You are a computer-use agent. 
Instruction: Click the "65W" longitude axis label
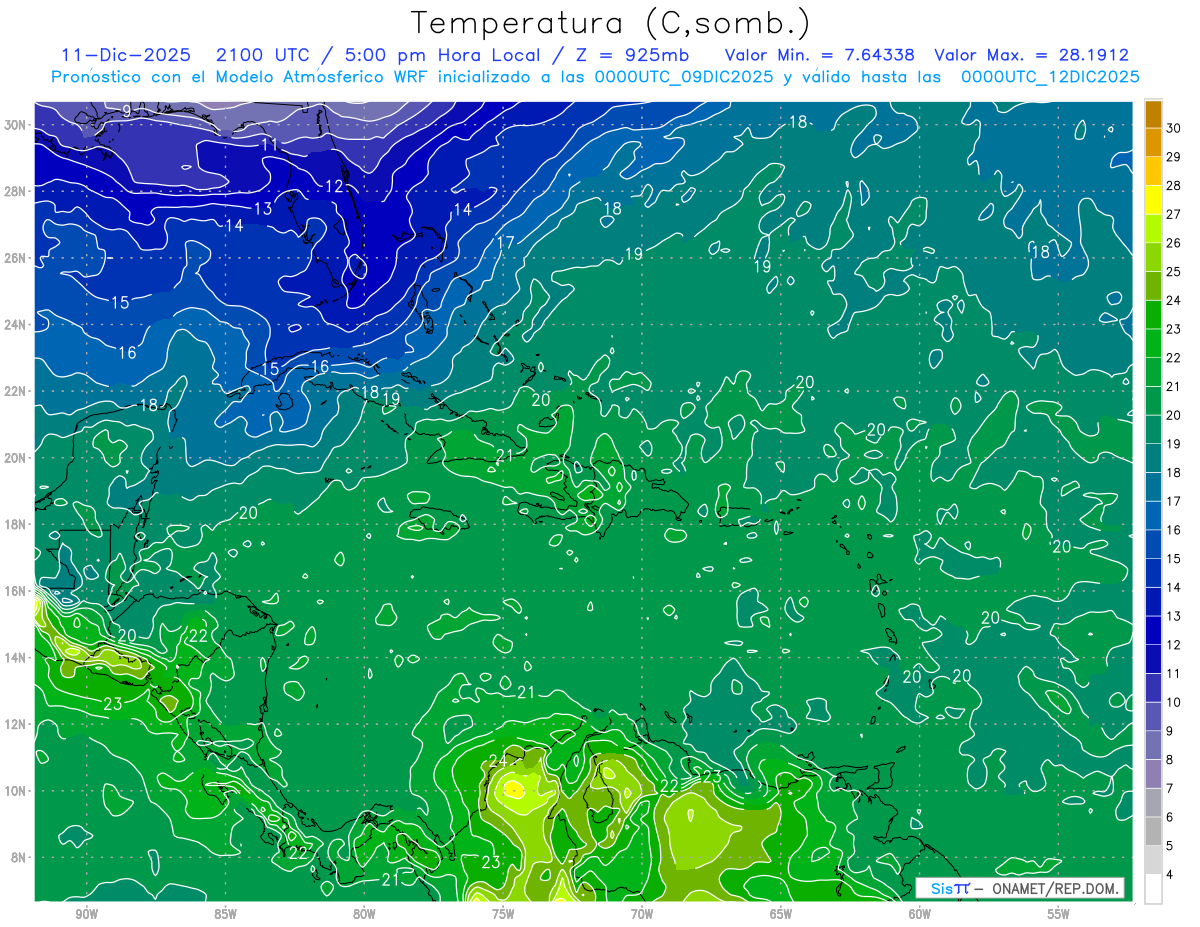pos(781,914)
